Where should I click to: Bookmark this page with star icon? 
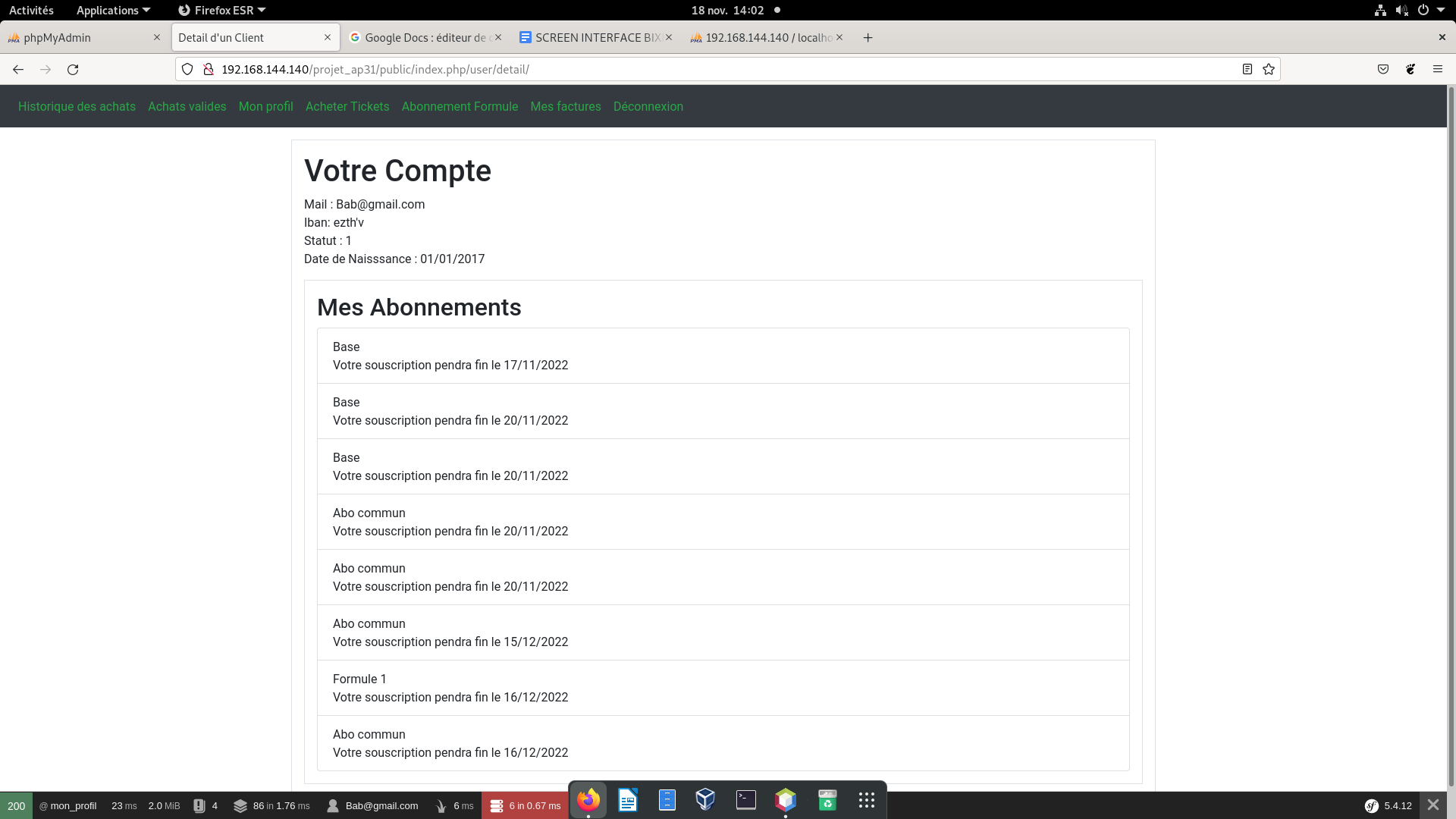point(1269,69)
